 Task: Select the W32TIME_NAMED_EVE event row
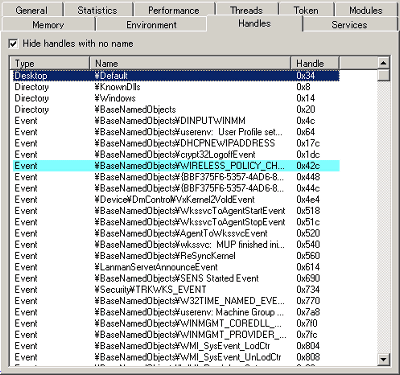point(176,301)
